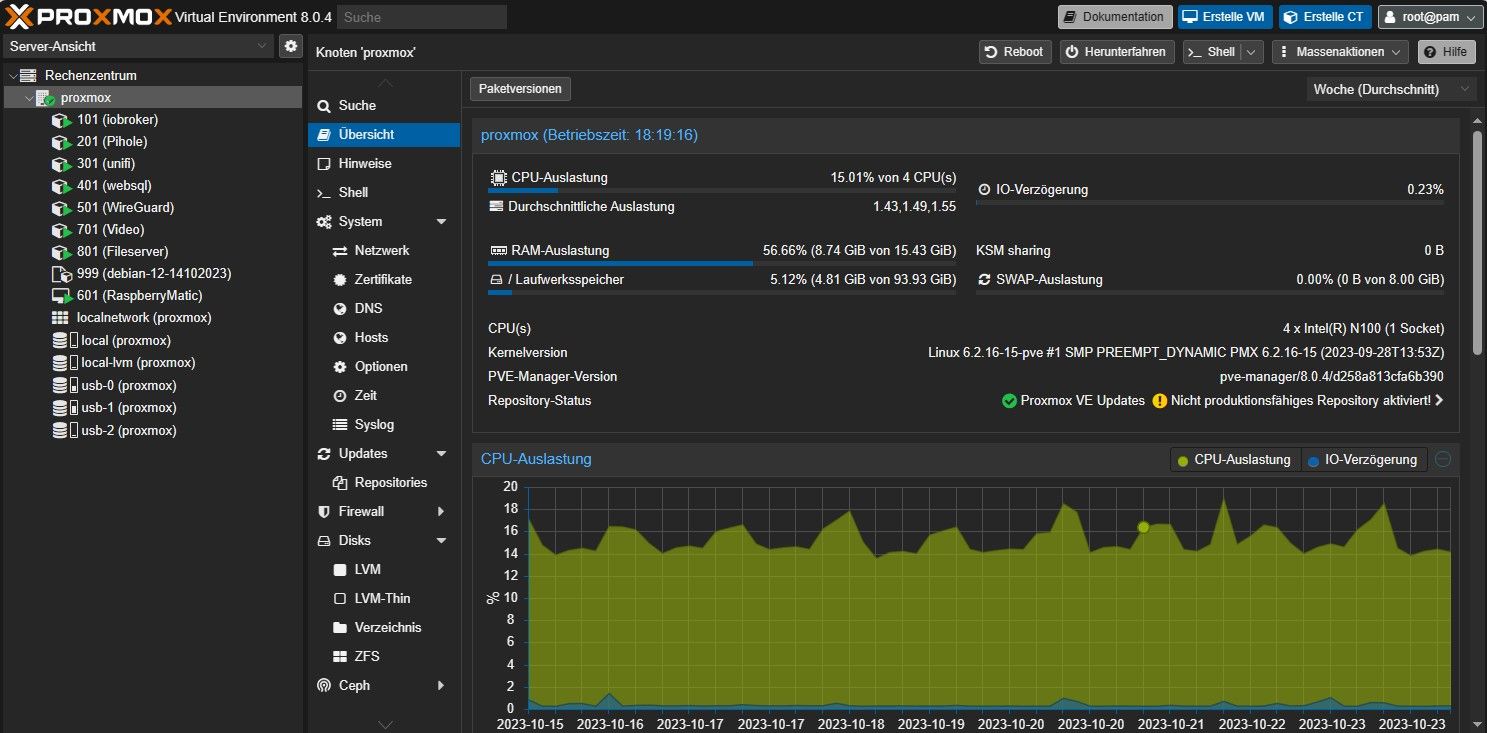Click the Erstelle VM button

[x=1225, y=17]
